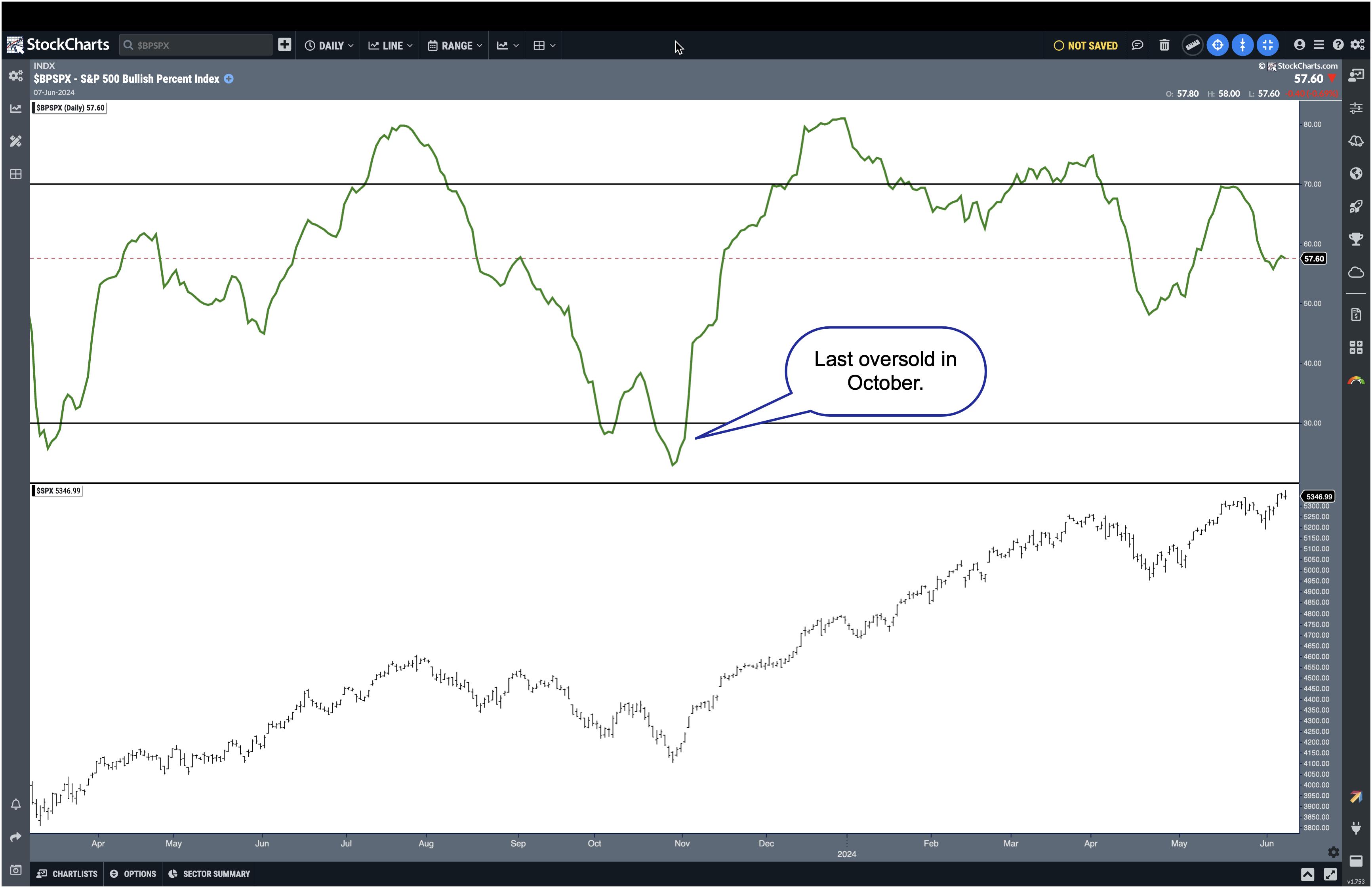Open annotation drawing tools in left sidebar

coord(15,141)
